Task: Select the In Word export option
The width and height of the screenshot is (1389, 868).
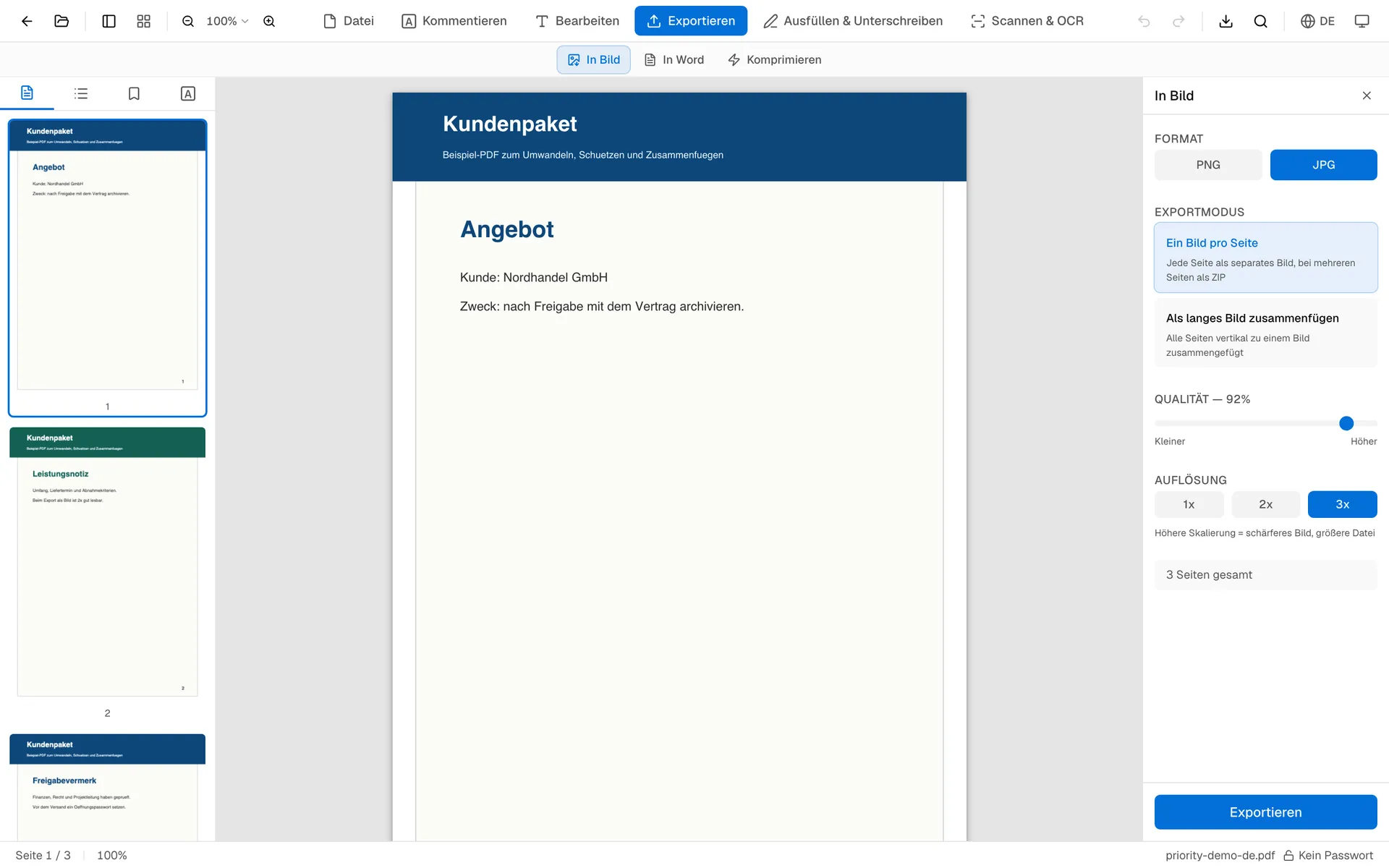Action: coord(674,60)
